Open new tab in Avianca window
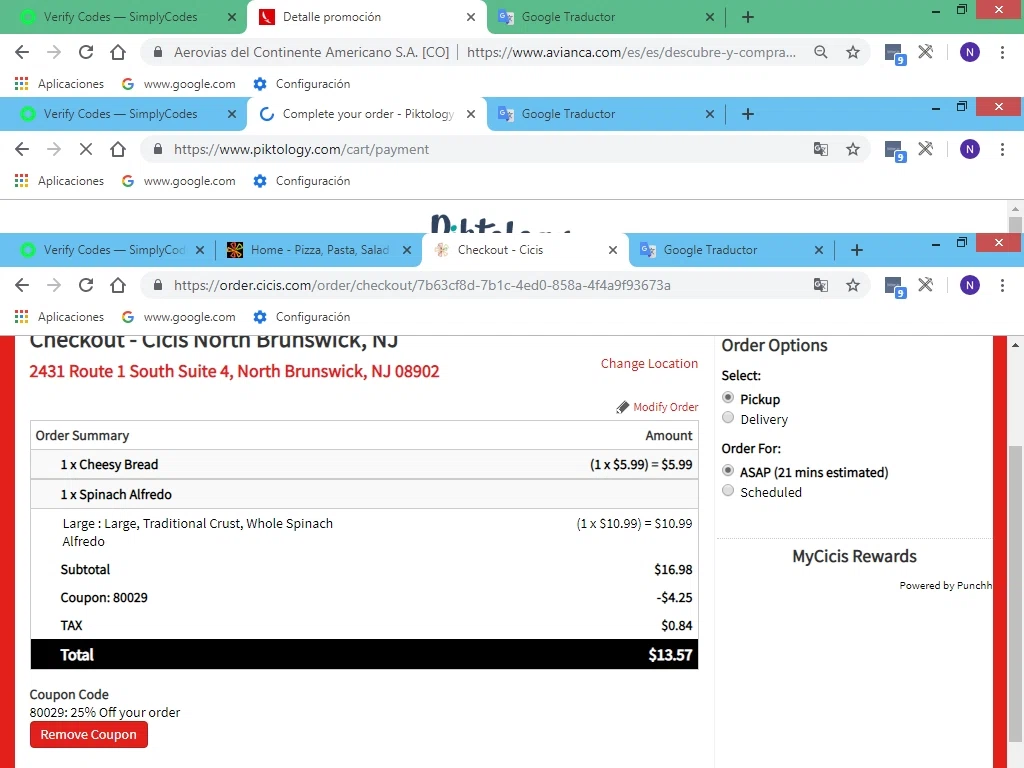This screenshot has height=768, width=1024. pyautogui.click(x=748, y=17)
